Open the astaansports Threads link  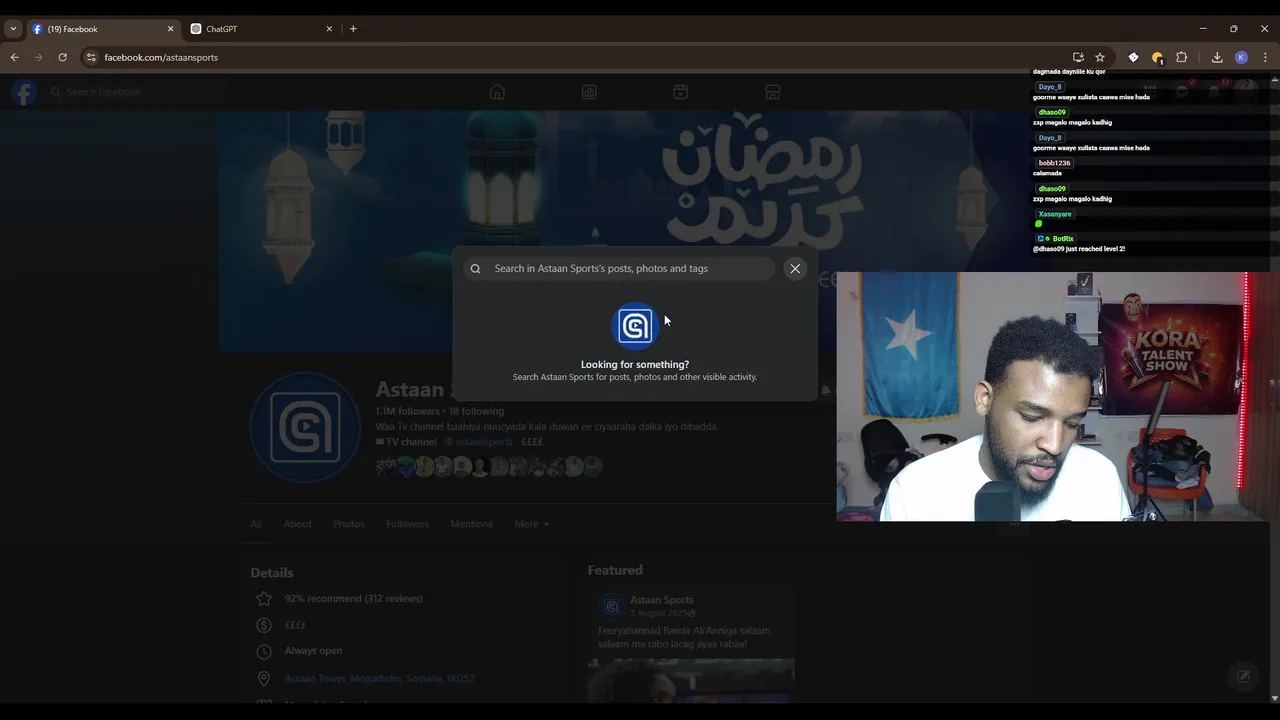coord(484,441)
